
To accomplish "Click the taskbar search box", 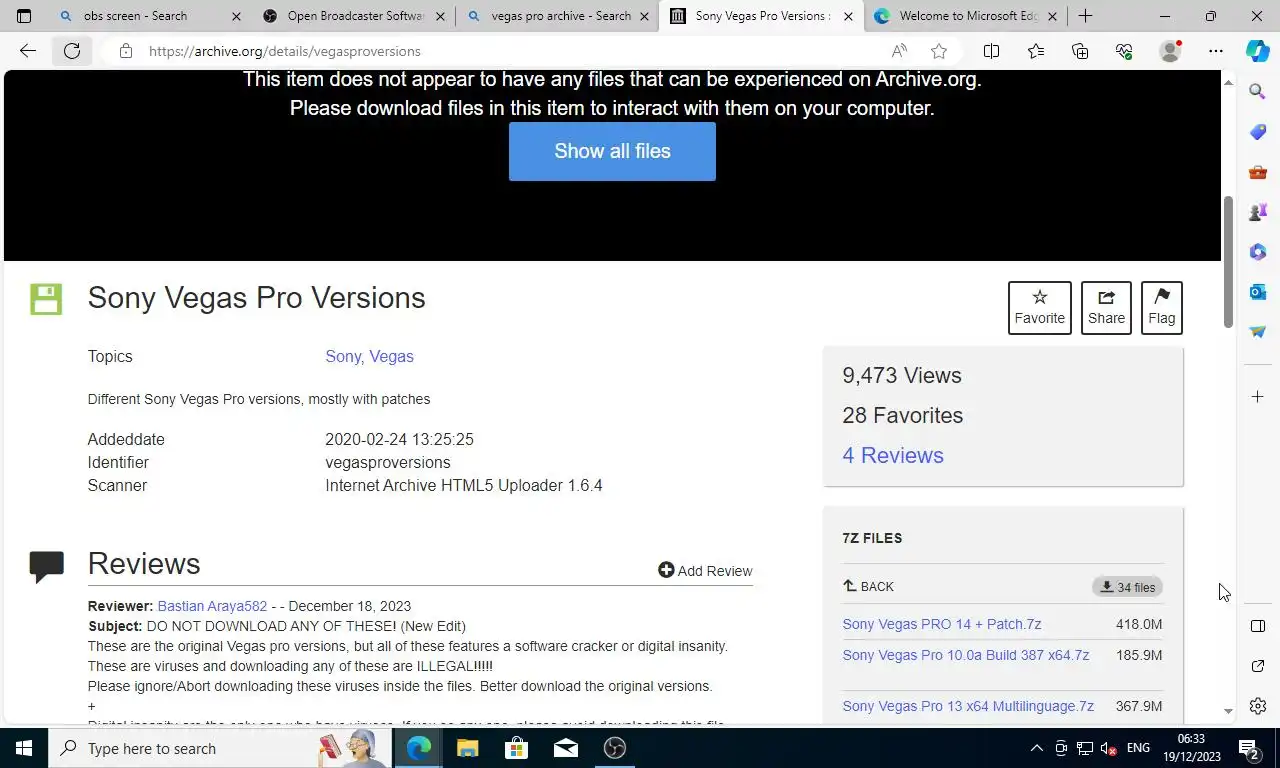I will point(220,748).
